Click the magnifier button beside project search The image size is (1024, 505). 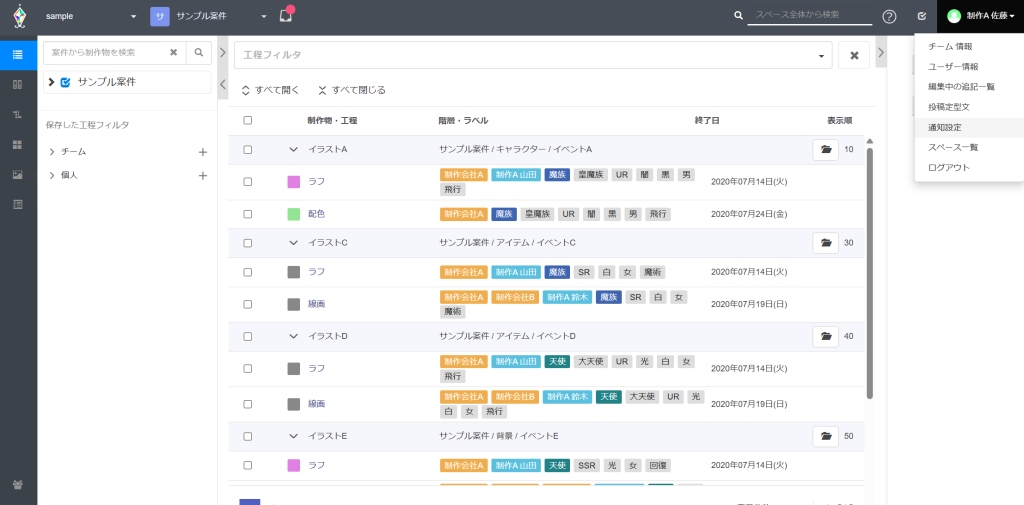[199, 52]
